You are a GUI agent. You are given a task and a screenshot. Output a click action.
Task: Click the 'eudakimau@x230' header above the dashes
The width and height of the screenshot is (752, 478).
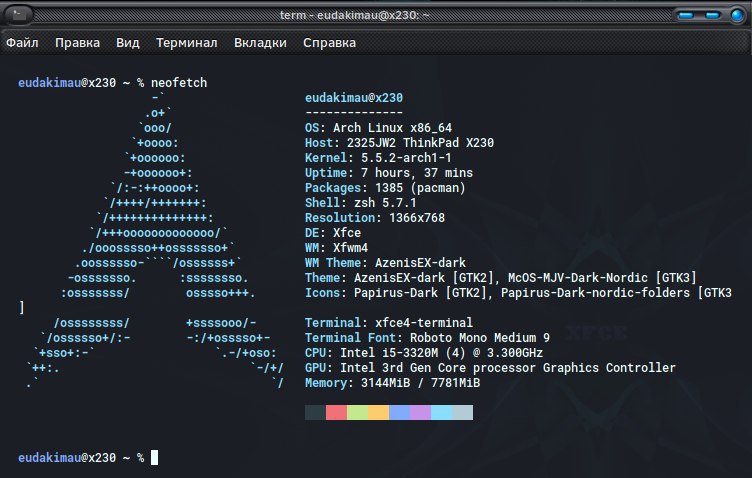[354, 98]
